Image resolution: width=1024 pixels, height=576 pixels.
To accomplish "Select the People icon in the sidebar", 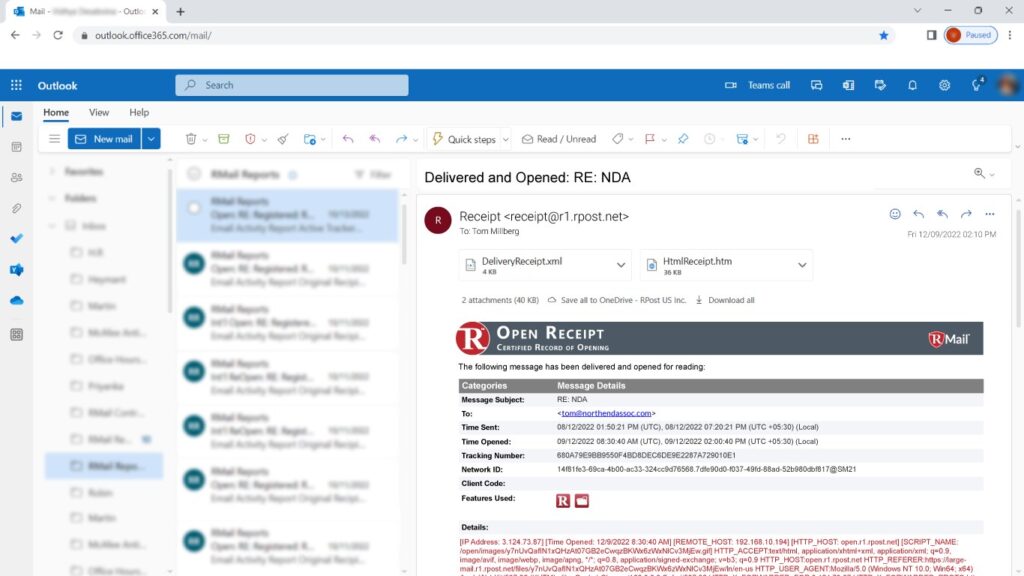I will click(x=16, y=178).
